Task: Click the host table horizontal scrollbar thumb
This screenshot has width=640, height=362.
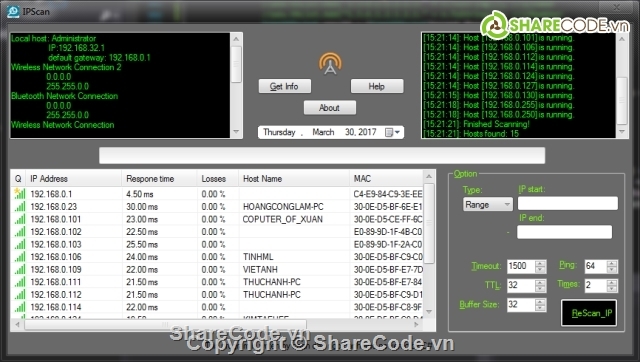Action: [165, 325]
